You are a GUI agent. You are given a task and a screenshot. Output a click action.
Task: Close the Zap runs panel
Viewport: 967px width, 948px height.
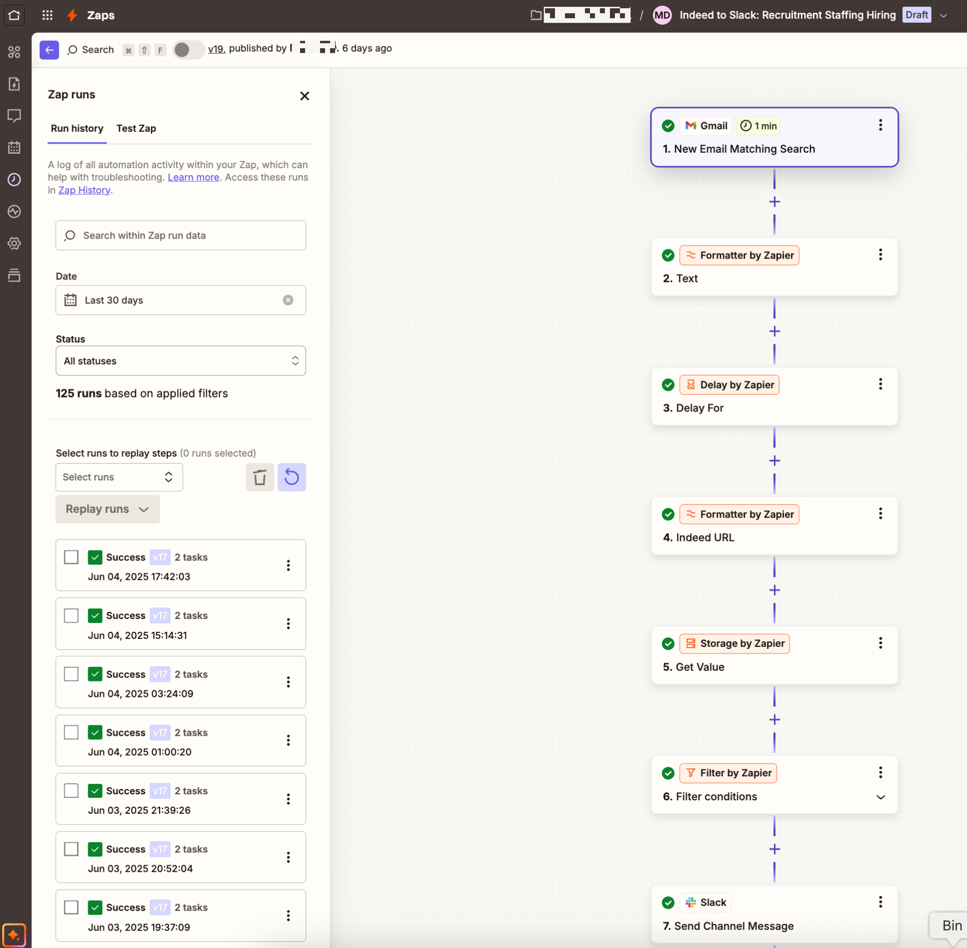click(305, 96)
